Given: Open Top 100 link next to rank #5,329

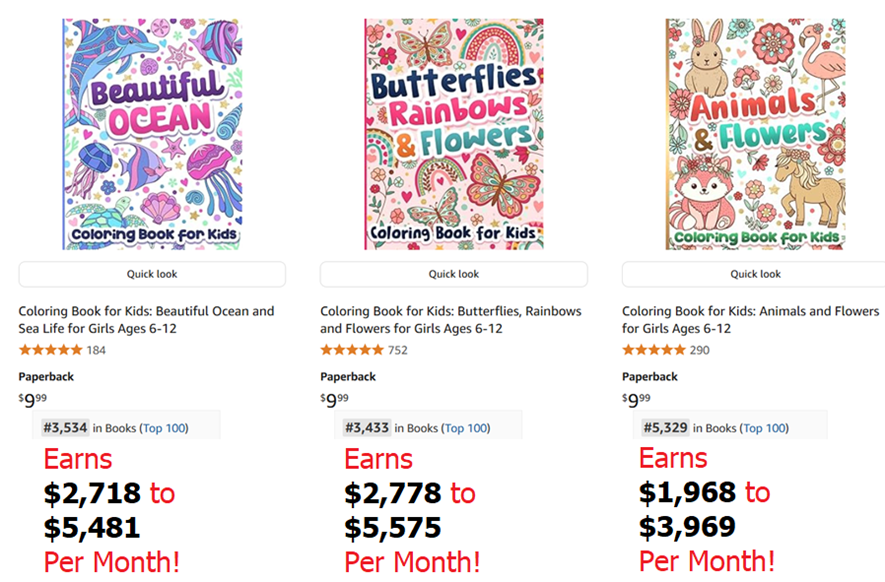Looking at the screenshot, I should pyautogui.click(x=764, y=428).
